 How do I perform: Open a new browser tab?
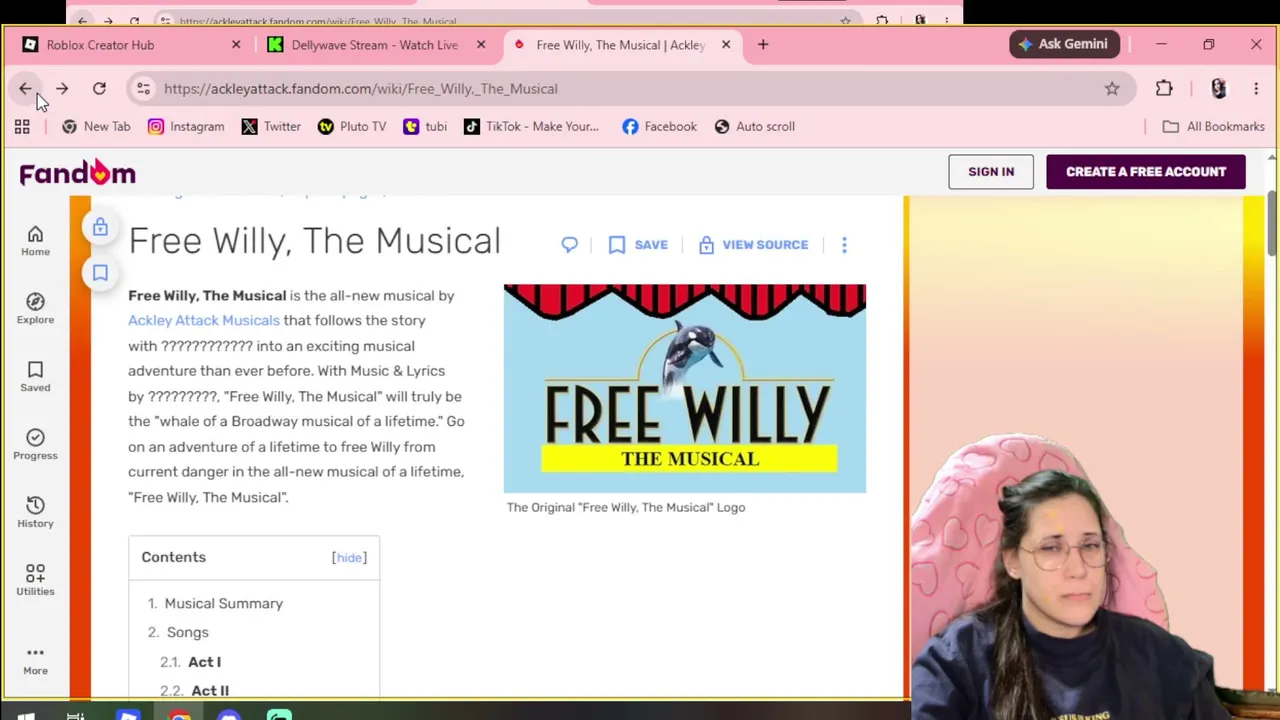[763, 44]
